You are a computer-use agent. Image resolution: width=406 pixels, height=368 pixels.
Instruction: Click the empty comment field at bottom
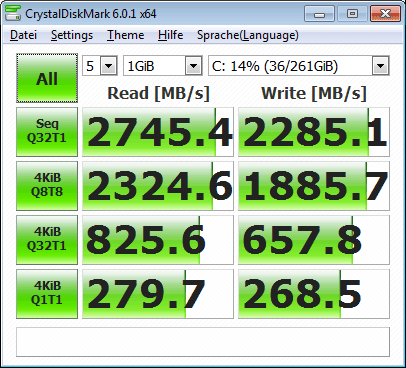point(203,342)
